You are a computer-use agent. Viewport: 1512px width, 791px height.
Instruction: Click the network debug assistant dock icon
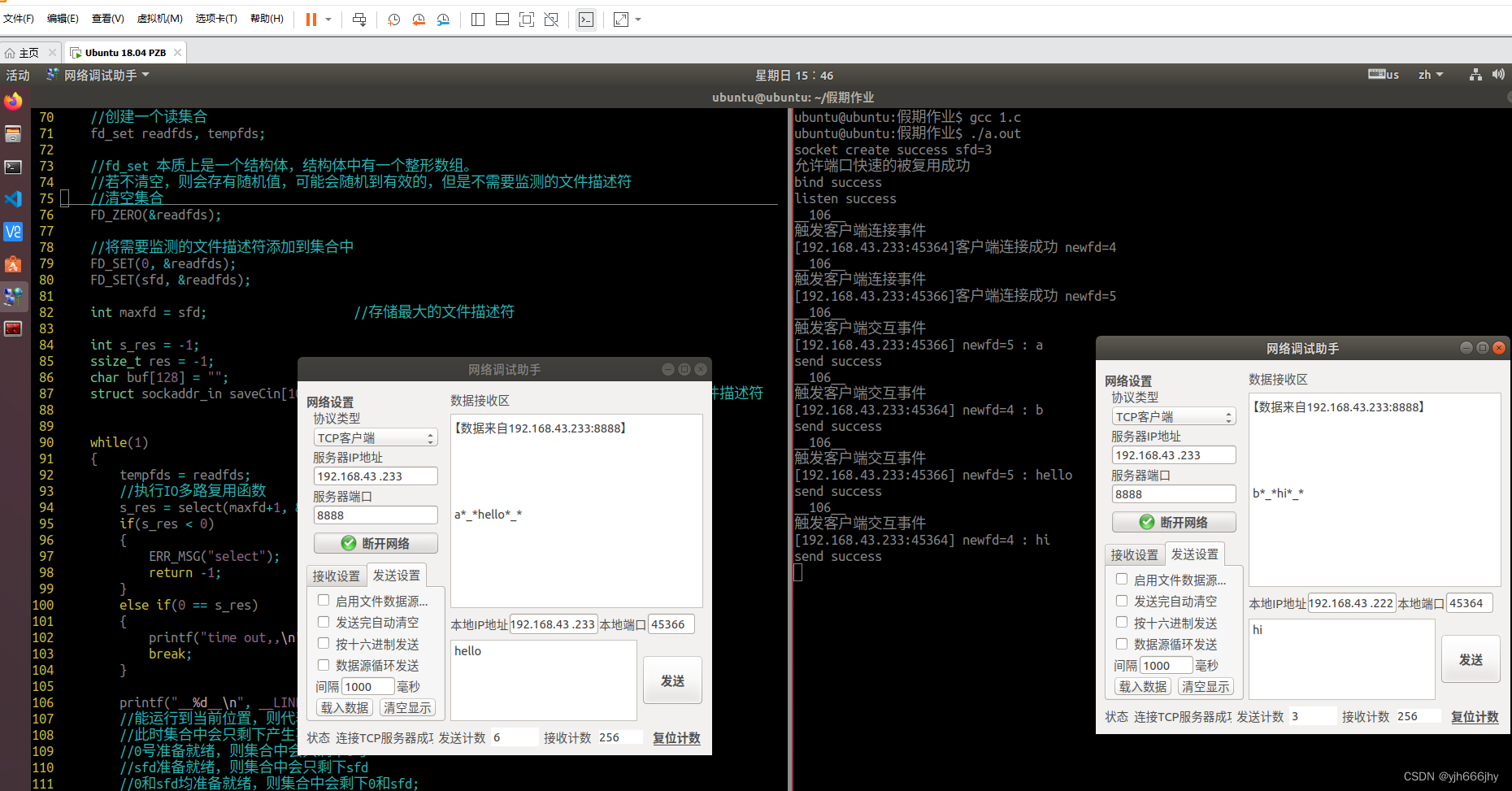[x=13, y=297]
